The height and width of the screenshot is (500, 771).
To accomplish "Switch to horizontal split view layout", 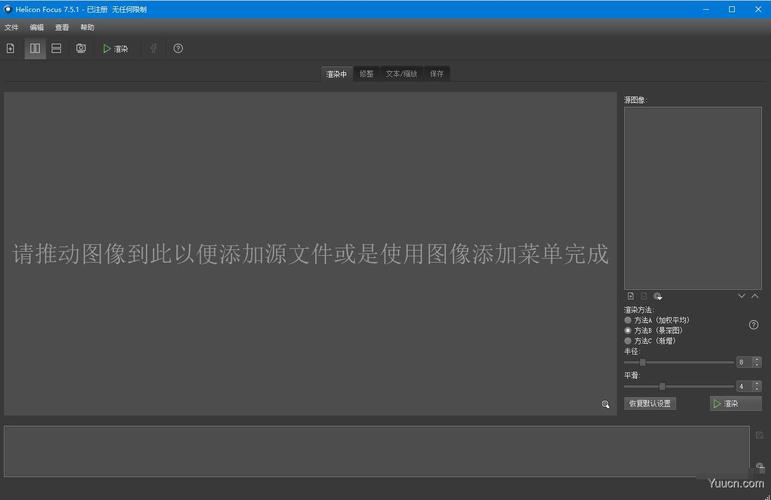I will pos(56,48).
